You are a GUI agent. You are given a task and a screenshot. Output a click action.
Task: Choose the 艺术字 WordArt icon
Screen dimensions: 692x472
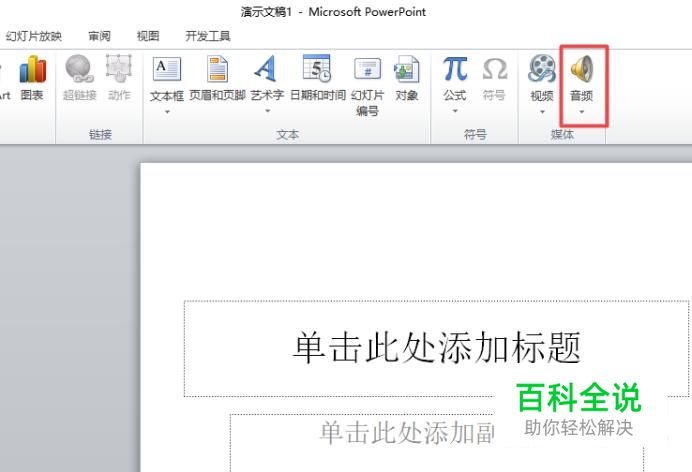(x=267, y=69)
